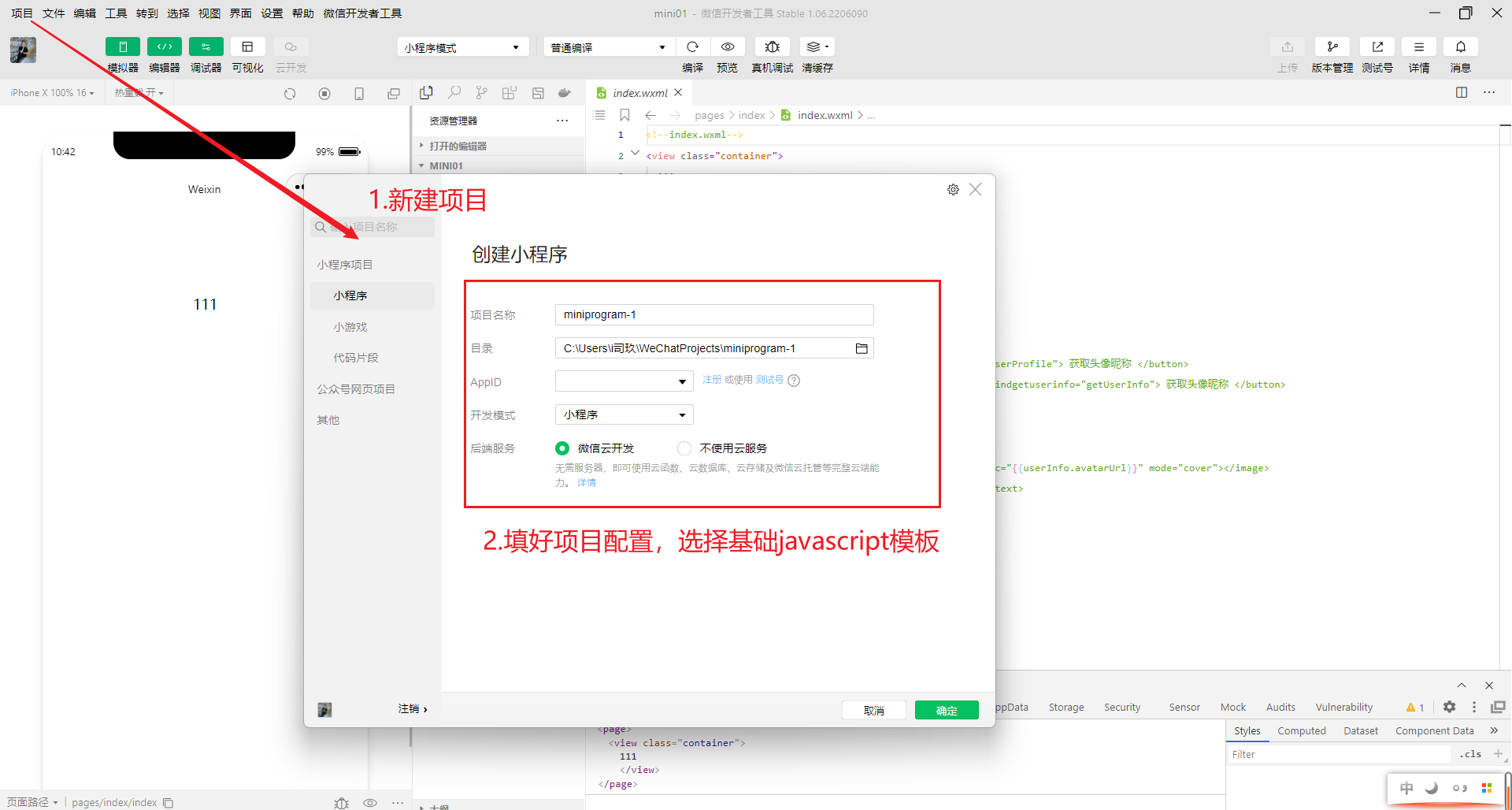Open the 小程序模式 mode dropdown
1512x810 pixels.
point(463,47)
